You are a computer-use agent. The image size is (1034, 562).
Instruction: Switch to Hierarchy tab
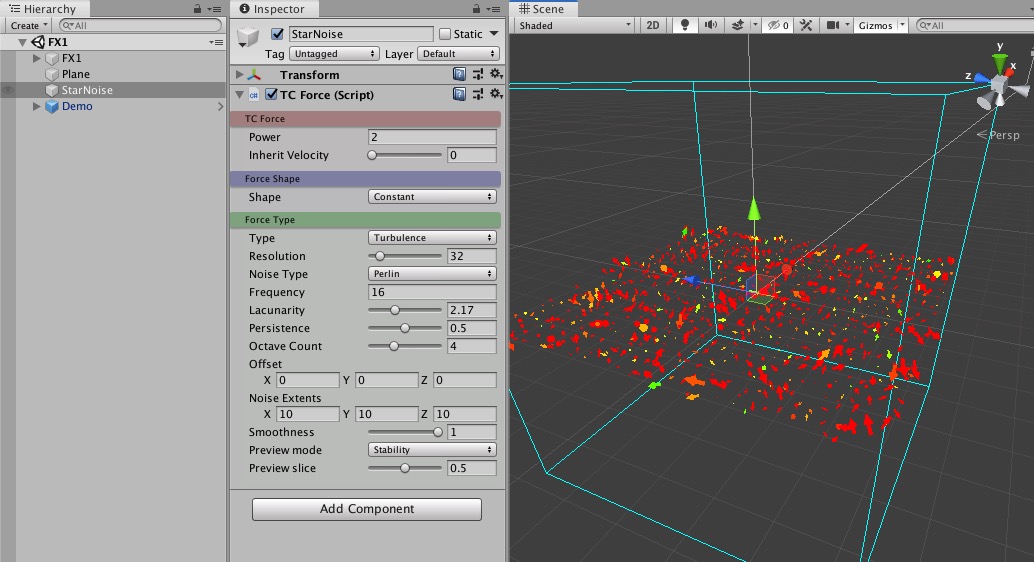click(43, 9)
